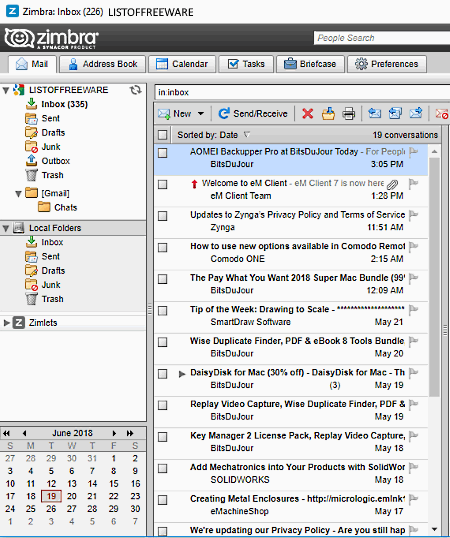Click the Forward toolbar icon

(x=416, y=113)
